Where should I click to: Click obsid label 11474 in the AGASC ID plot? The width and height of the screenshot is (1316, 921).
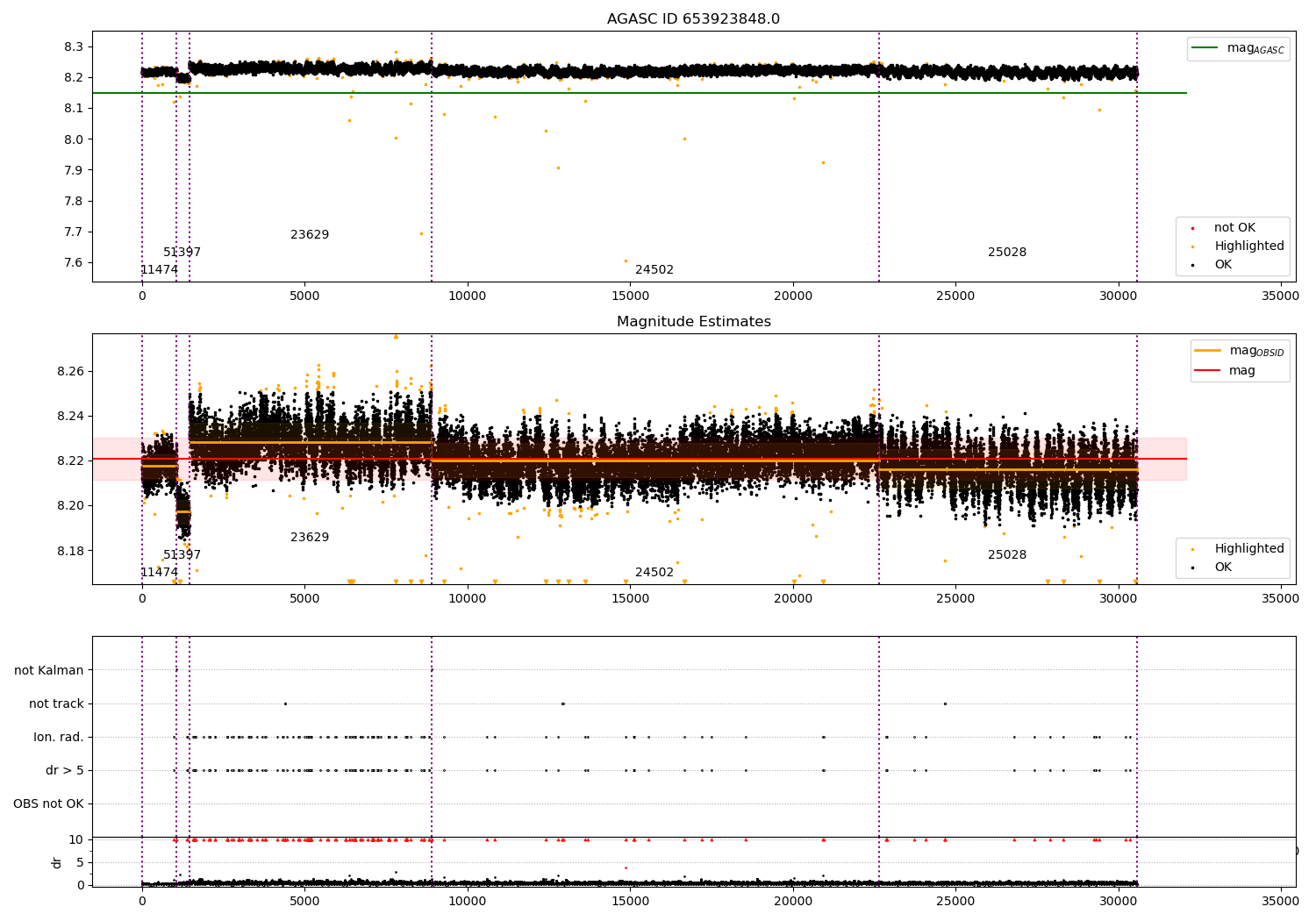click(x=159, y=270)
